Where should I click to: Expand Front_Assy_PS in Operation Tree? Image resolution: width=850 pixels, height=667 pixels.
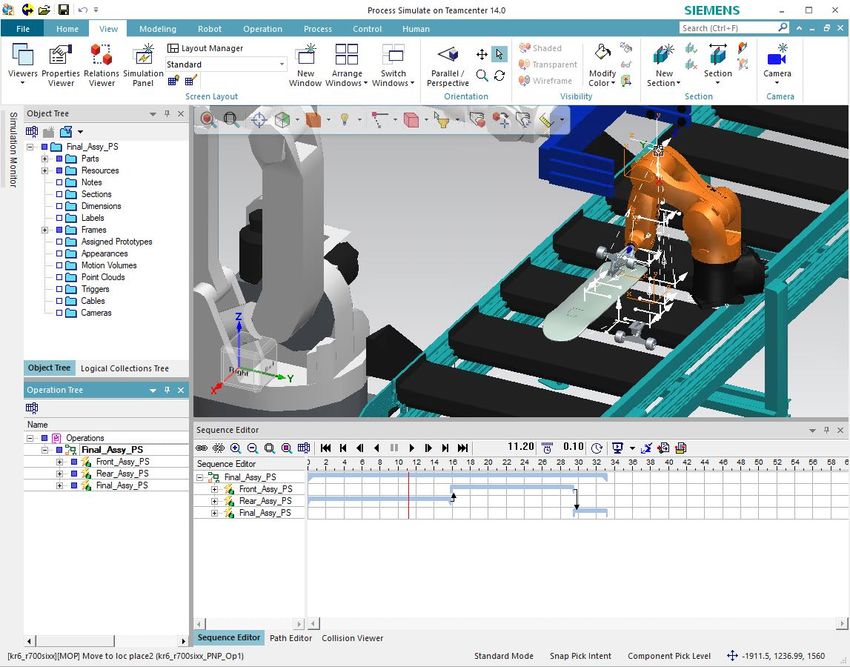click(x=59, y=462)
